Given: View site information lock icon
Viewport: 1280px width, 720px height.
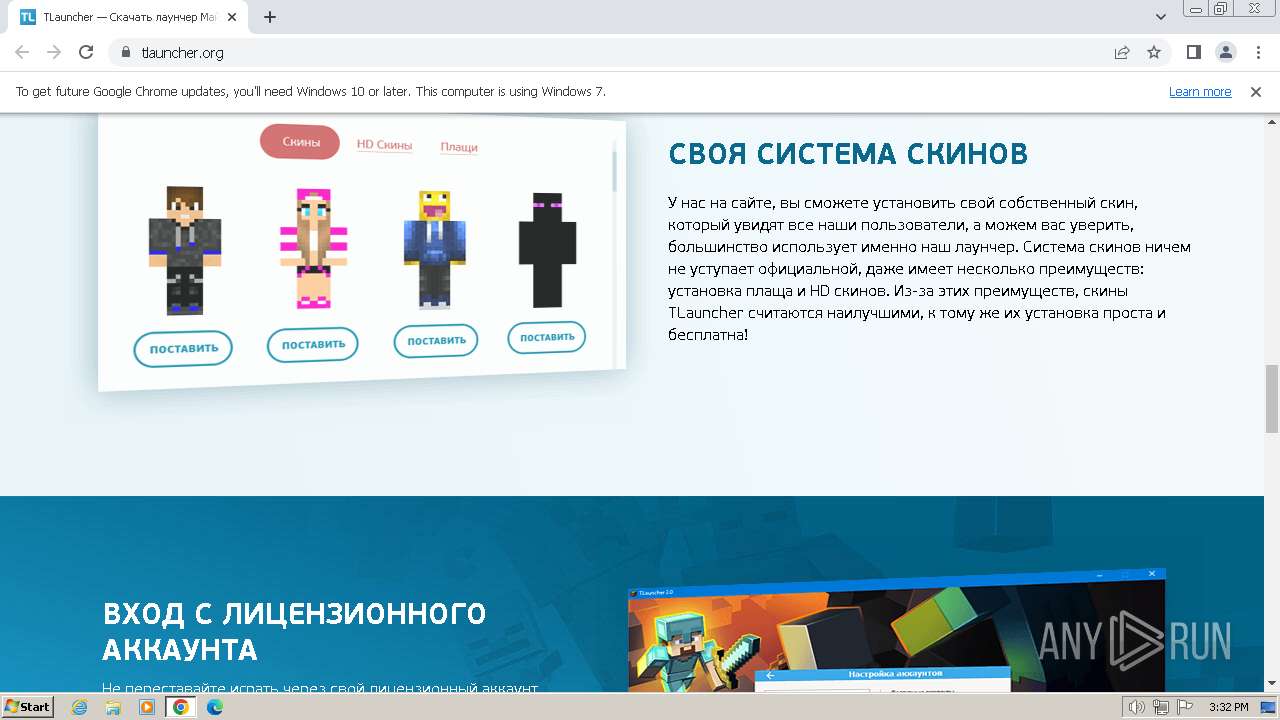Looking at the screenshot, I should (x=125, y=52).
